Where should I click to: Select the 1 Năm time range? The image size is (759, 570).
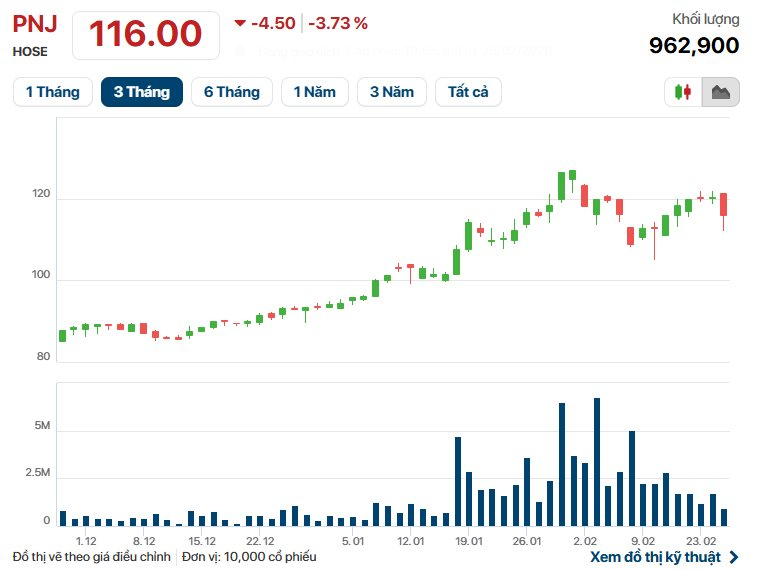click(x=315, y=92)
